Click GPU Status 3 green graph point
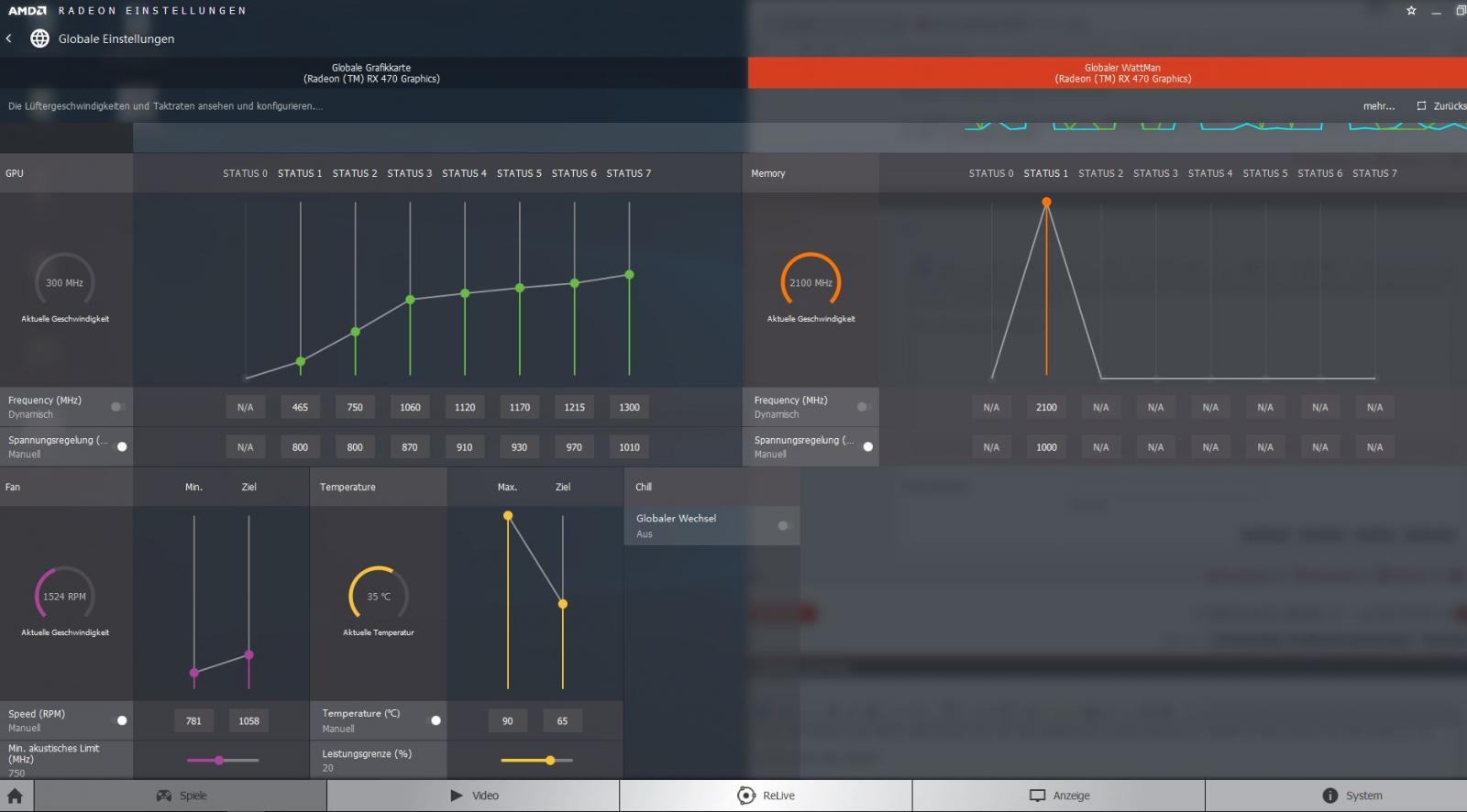 (x=410, y=300)
